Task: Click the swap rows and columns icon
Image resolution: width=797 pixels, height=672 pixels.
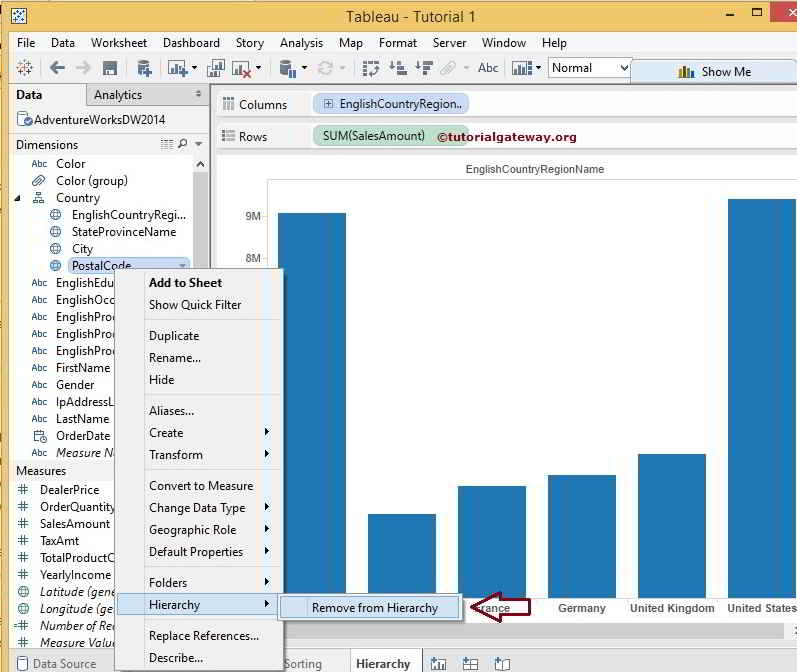Action: [371, 68]
